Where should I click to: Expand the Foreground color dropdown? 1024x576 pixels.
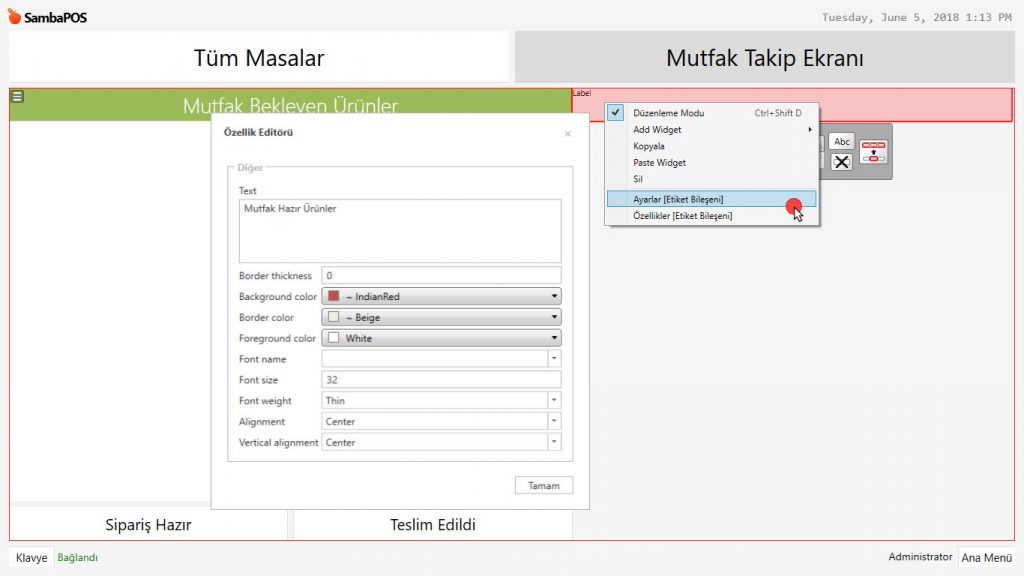pos(554,339)
